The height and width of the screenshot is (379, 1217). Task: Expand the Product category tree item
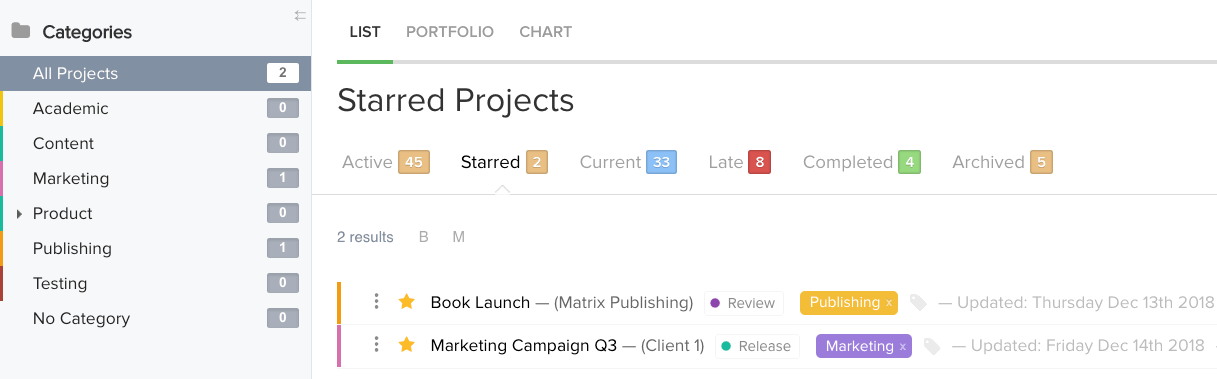coord(19,213)
